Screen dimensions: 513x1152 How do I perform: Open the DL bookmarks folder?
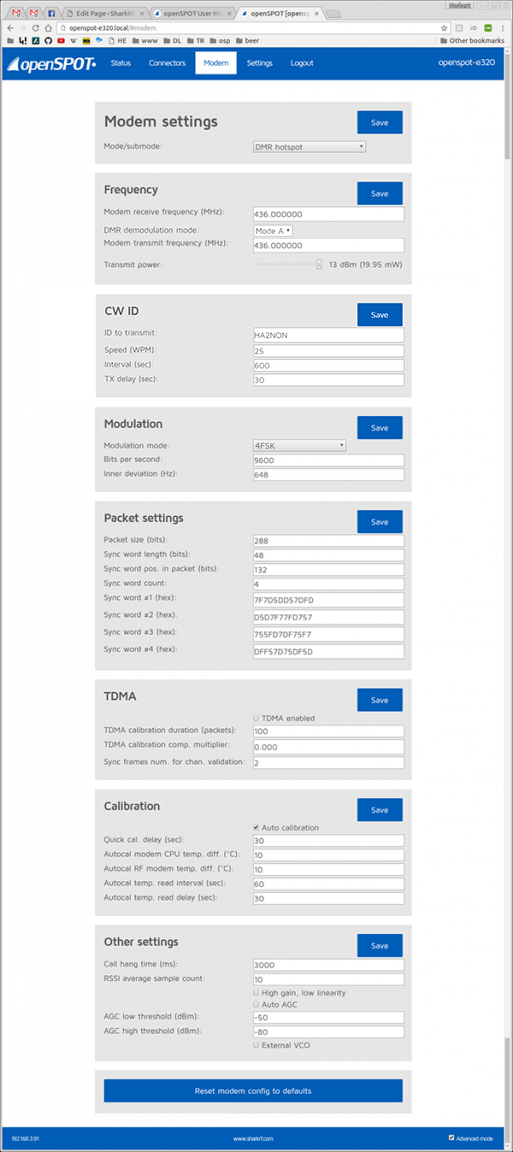173,40
